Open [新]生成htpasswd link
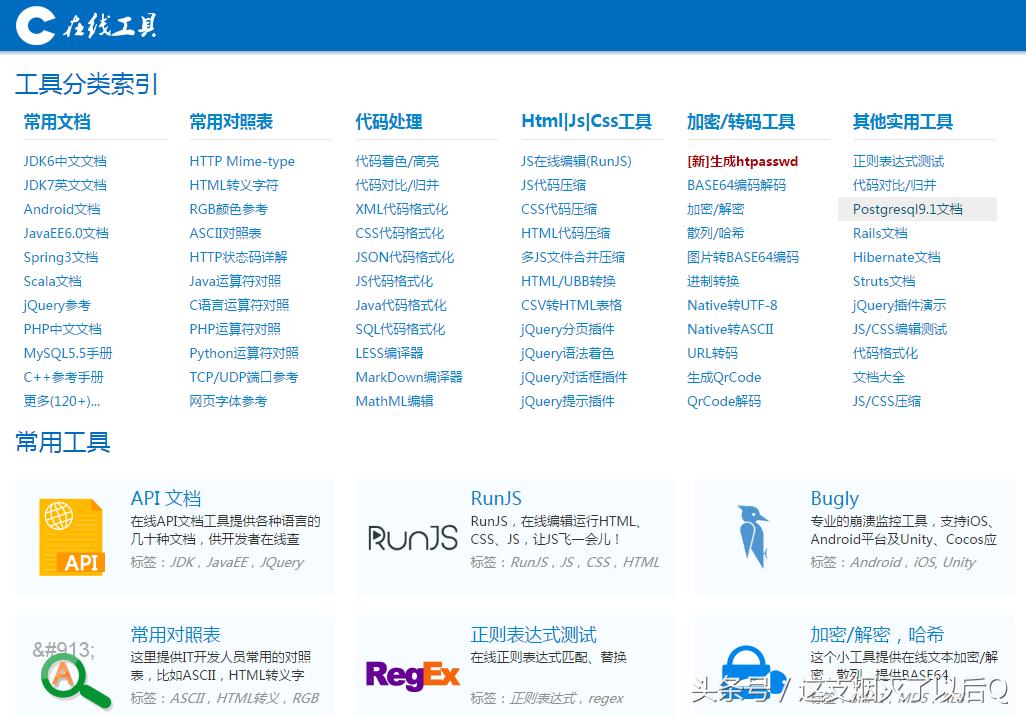 [x=742, y=161]
